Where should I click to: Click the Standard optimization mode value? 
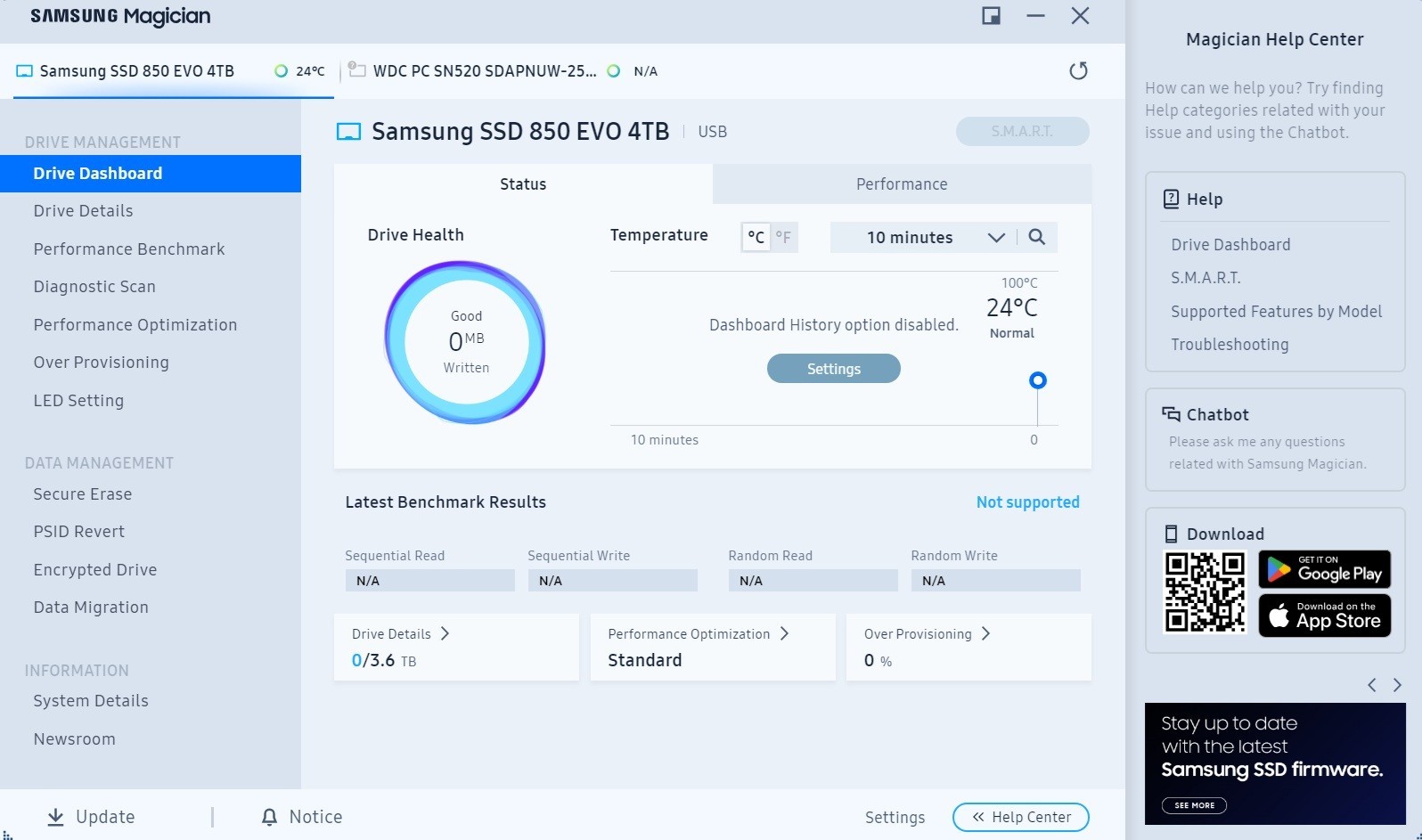[x=645, y=660]
